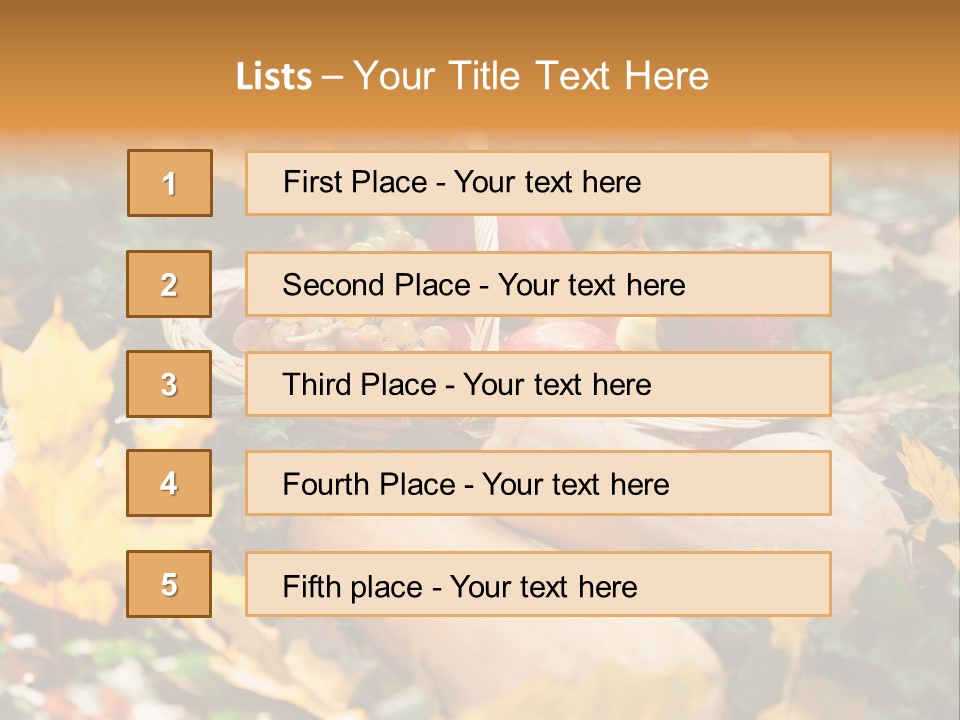Select the number 5 box
960x720 pixels.
tap(169, 584)
